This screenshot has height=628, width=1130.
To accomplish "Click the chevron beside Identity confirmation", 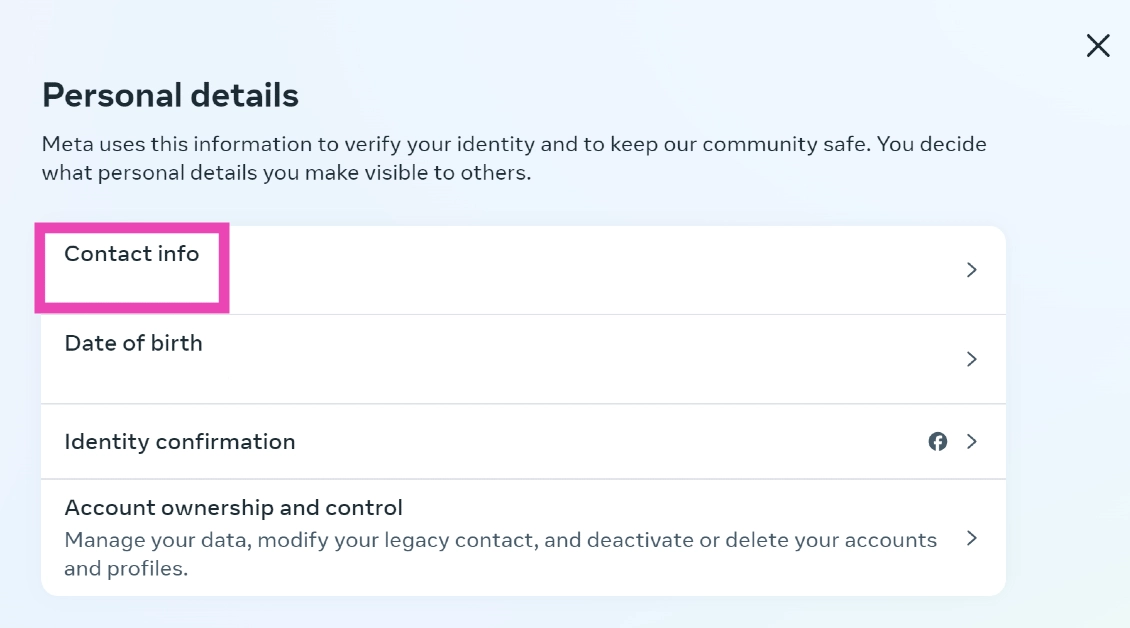I will [x=971, y=441].
